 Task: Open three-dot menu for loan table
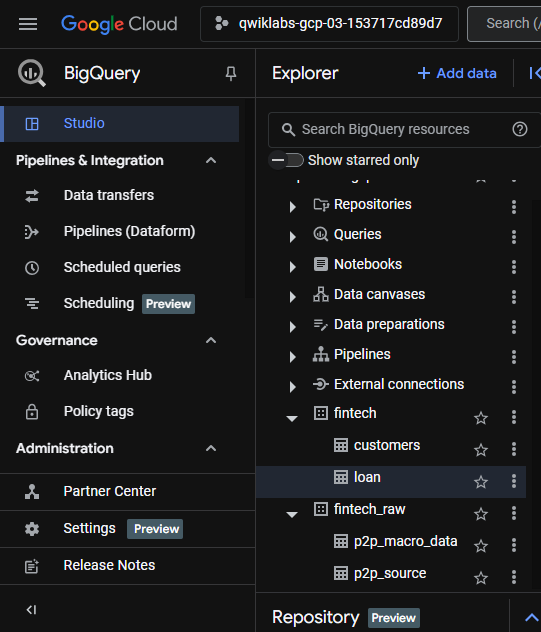pos(514,481)
